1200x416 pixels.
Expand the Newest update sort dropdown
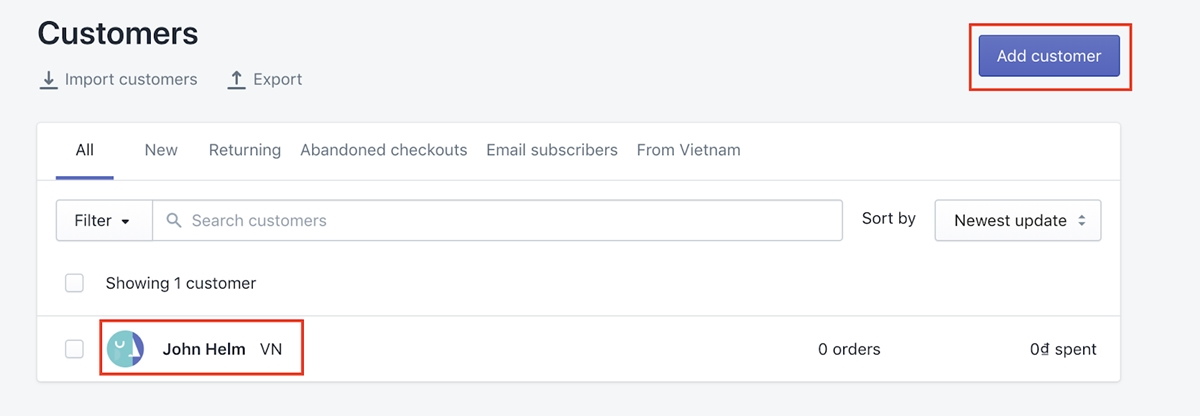point(1017,220)
